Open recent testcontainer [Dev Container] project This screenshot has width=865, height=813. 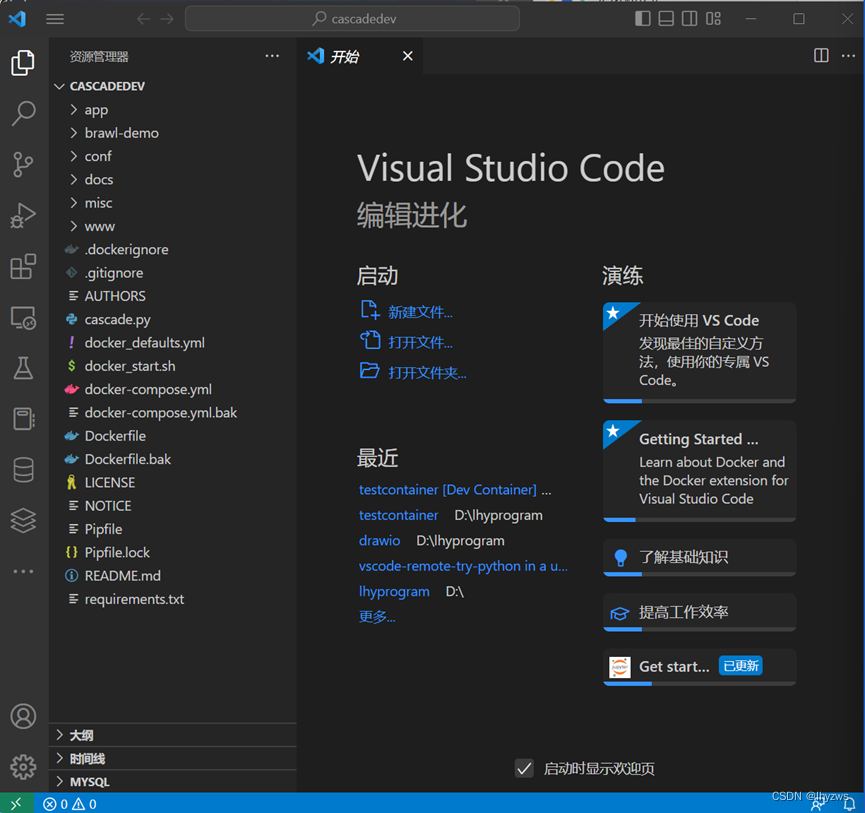tap(447, 490)
